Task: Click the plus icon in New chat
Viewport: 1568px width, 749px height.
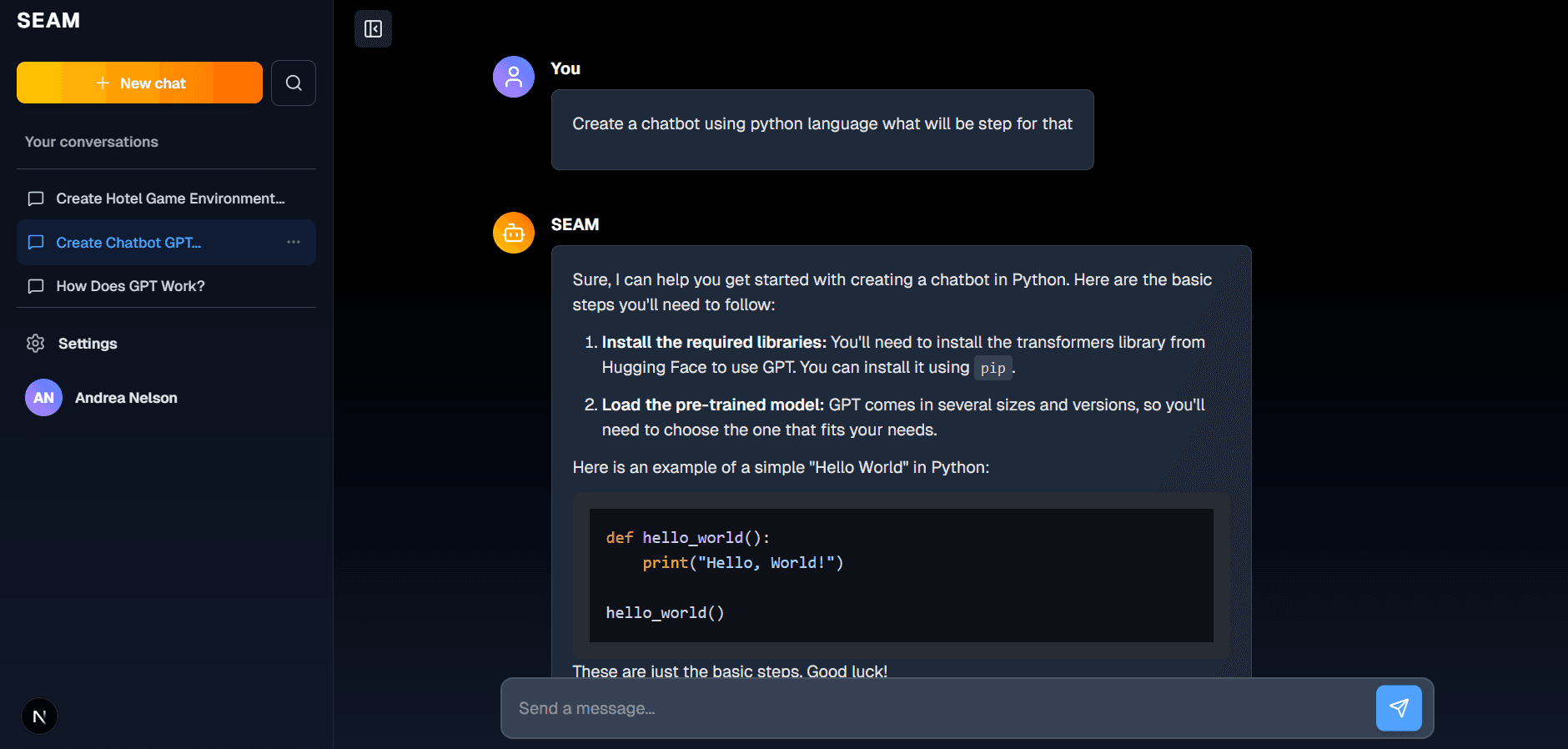Action: click(103, 83)
